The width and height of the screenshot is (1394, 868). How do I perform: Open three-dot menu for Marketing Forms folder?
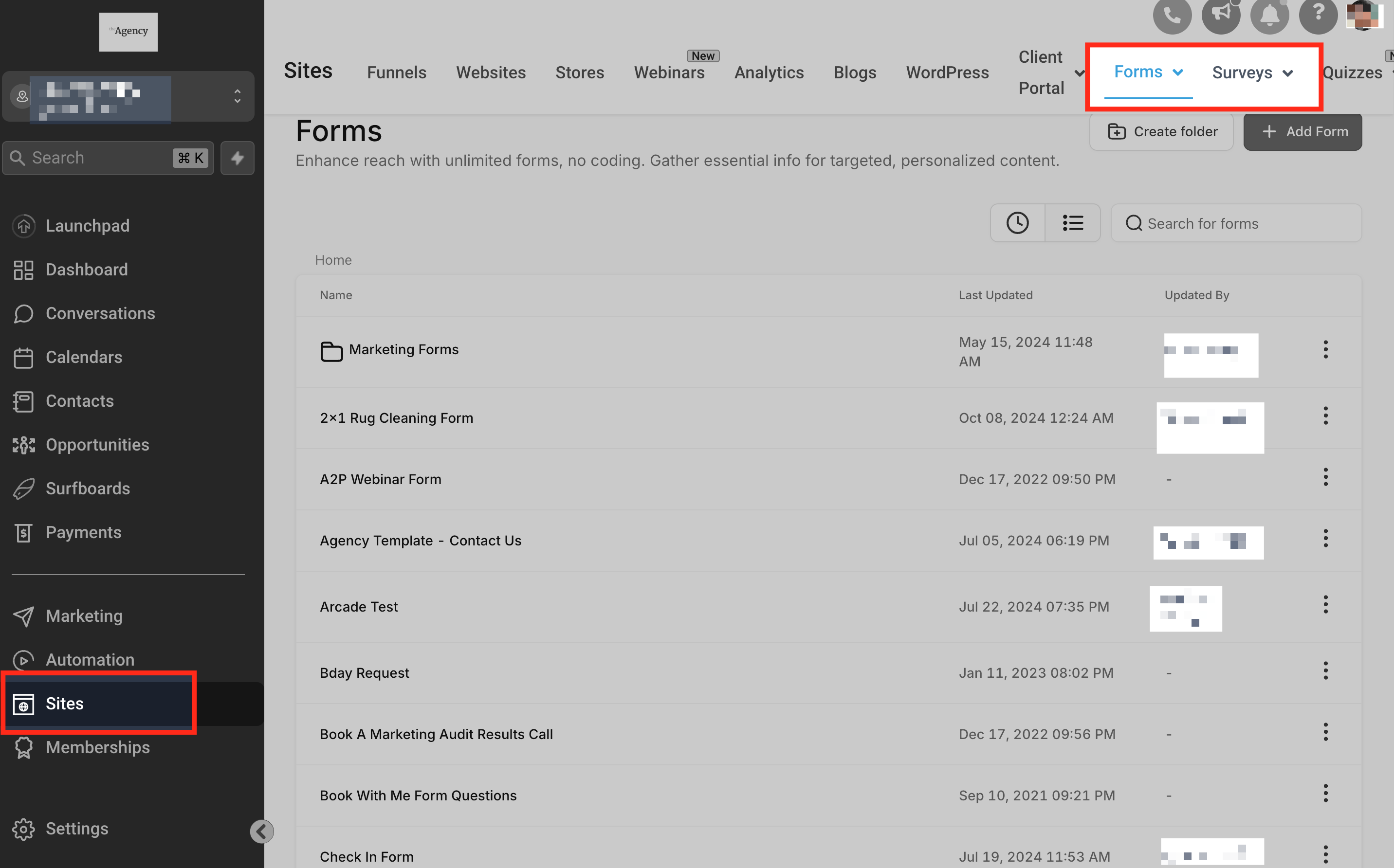tap(1325, 349)
